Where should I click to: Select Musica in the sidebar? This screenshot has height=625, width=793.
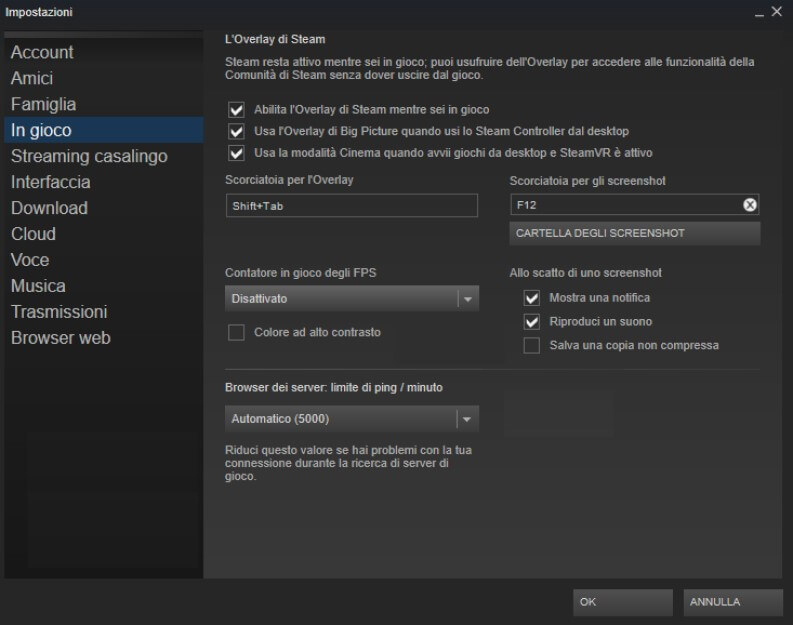pos(104,286)
